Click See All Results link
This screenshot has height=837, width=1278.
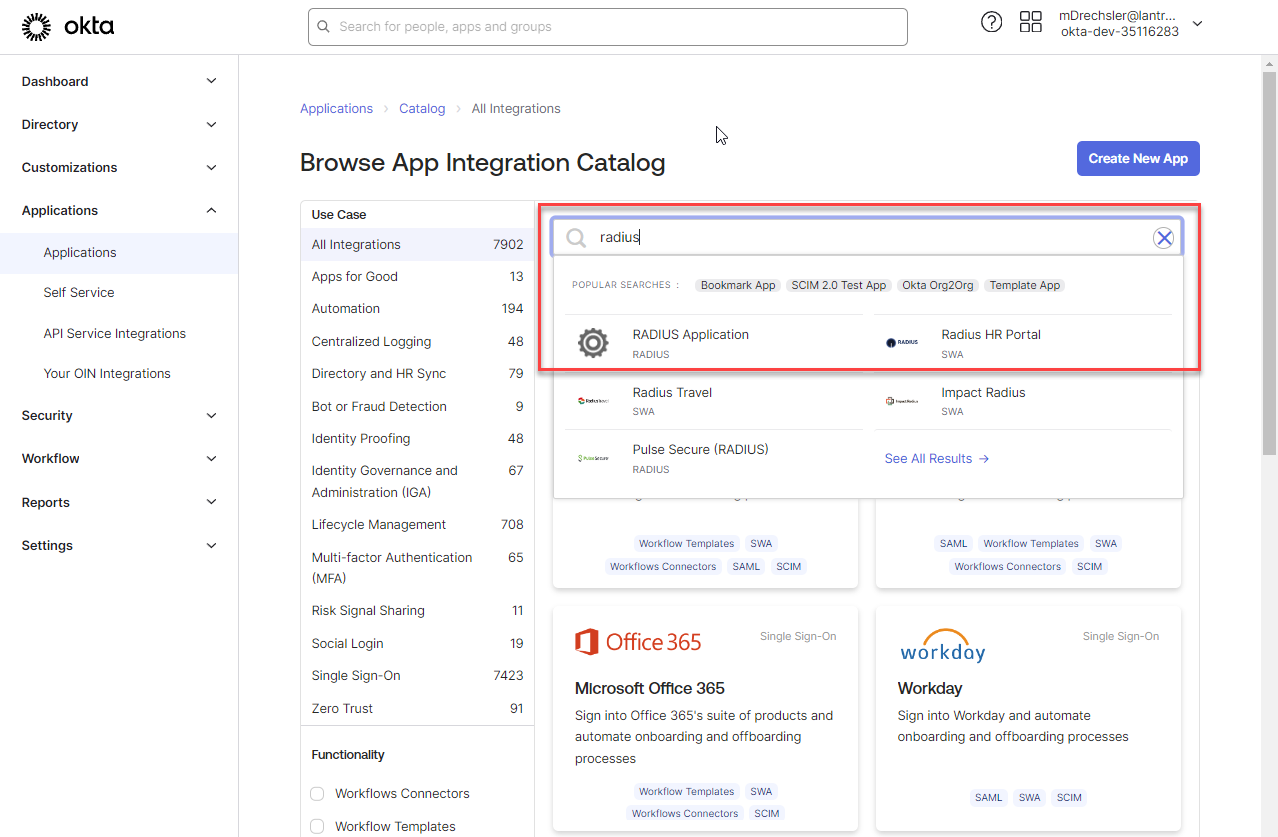937,459
